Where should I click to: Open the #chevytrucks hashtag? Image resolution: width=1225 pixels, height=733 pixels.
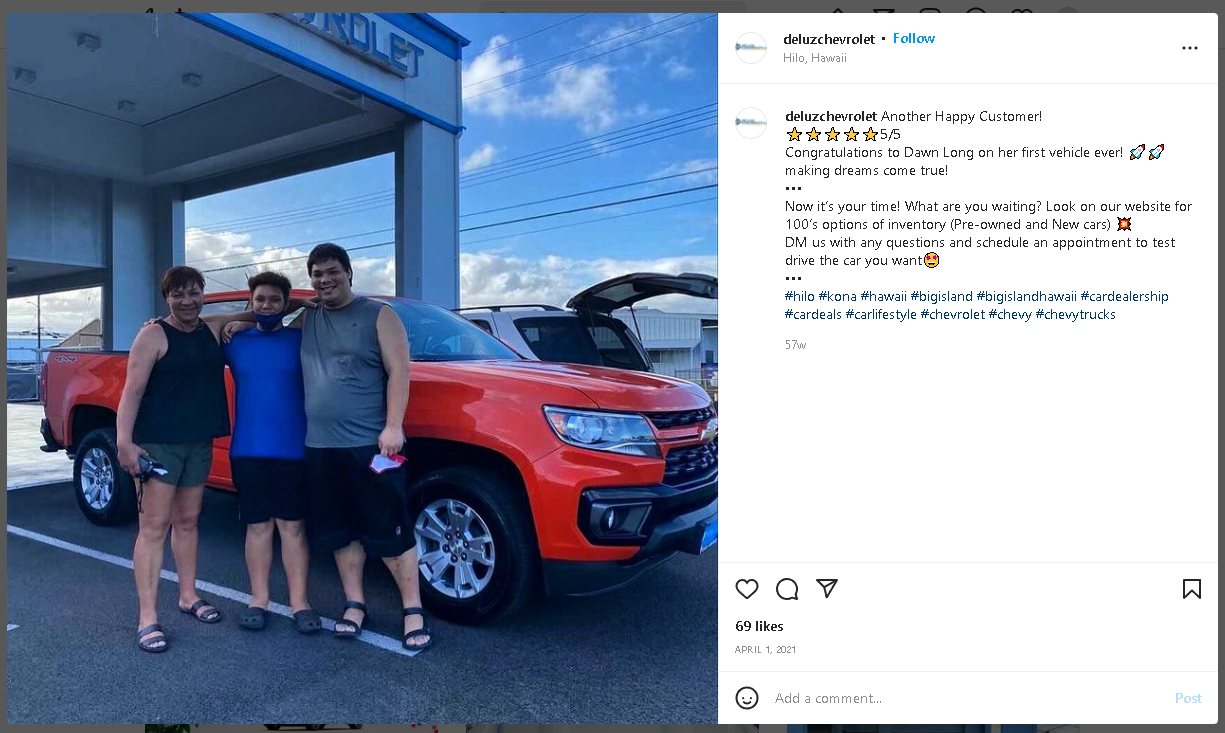click(x=1076, y=315)
